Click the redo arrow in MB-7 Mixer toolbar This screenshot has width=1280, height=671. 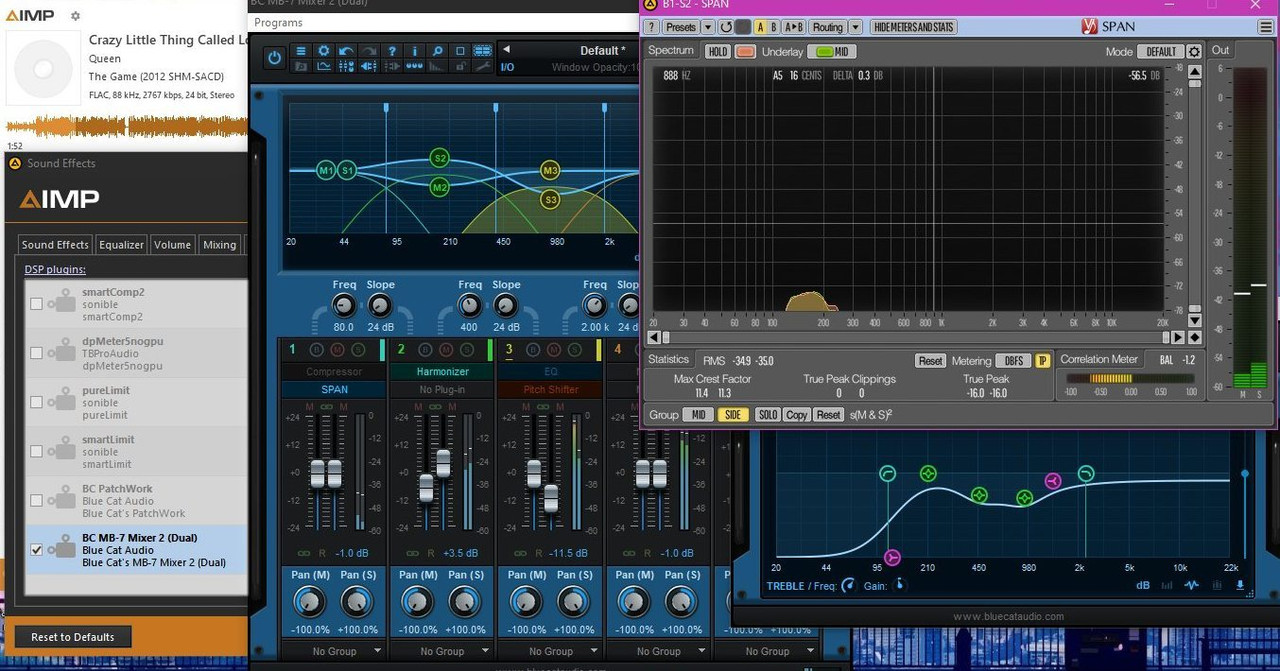pos(368,51)
